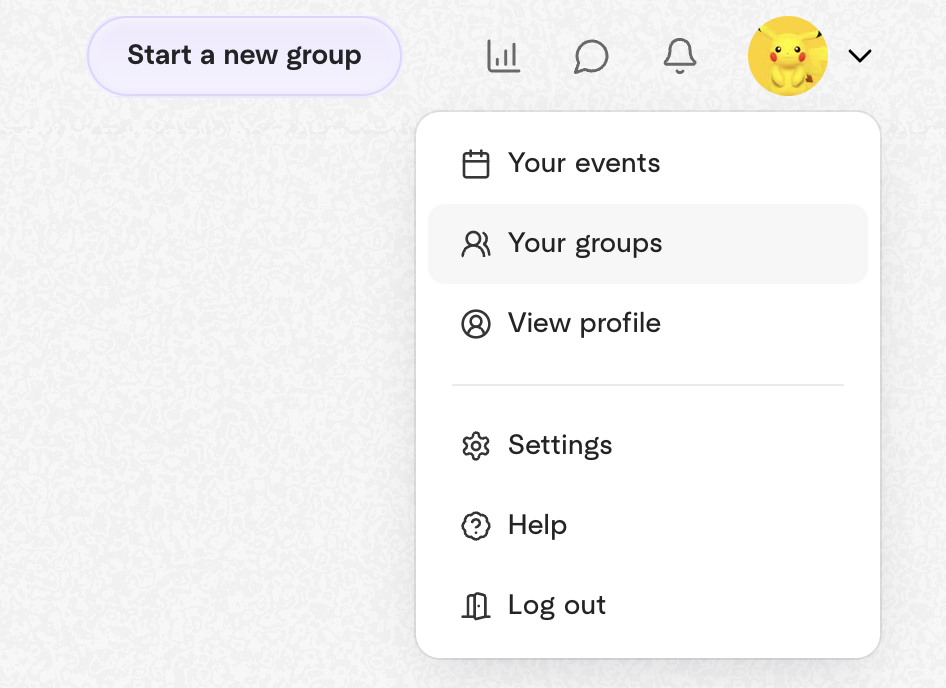The width and height of the screenshot is (946, 688).
Task: Click the people icon beside Your groups
Action: coord(476,244)
